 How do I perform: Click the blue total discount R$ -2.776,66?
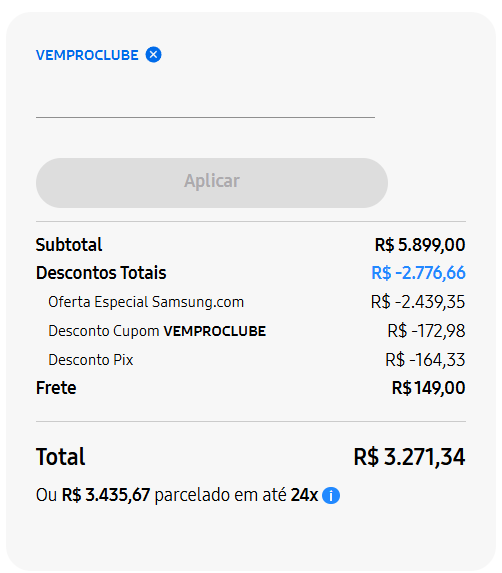click(x=418, y=273)
